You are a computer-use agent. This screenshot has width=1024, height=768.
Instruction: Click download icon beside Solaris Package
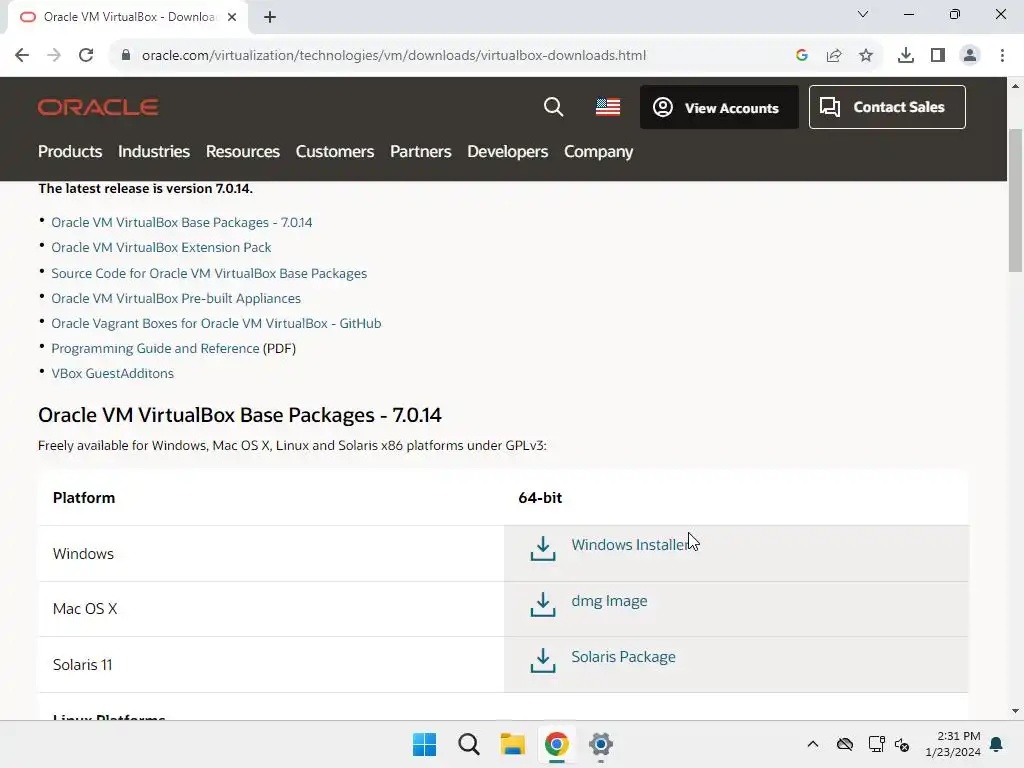pyautogui.click(x=543, y=660)
